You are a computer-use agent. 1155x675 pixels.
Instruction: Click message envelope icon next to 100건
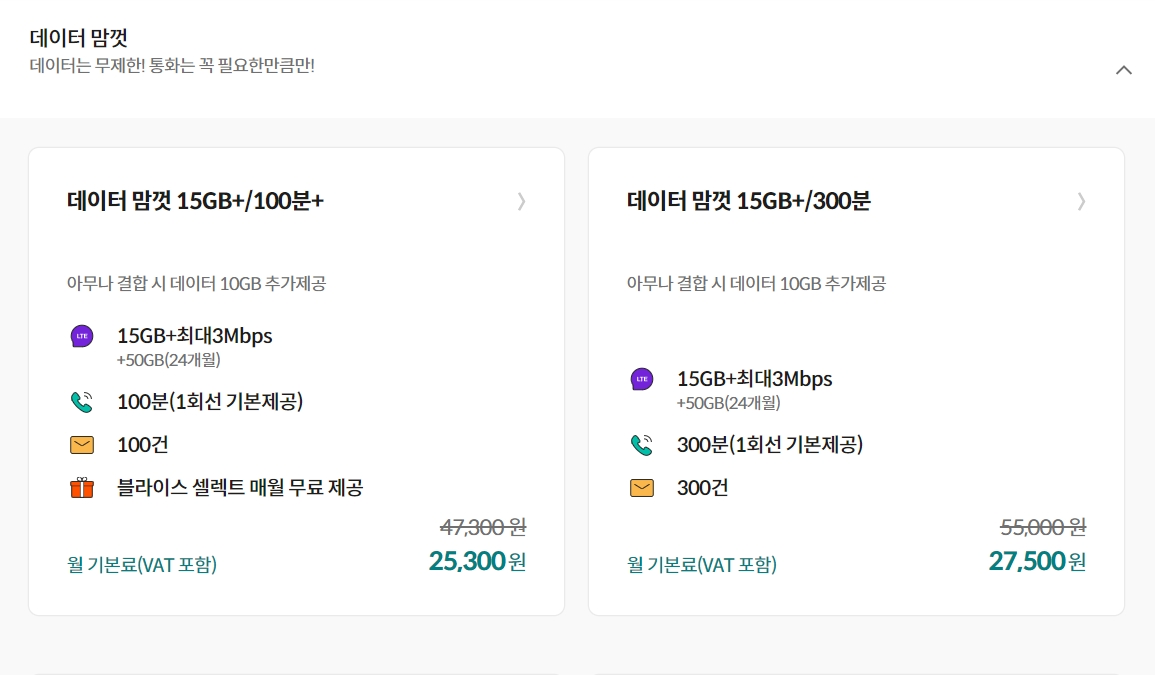pyautogui.click(x=82, y=445)
